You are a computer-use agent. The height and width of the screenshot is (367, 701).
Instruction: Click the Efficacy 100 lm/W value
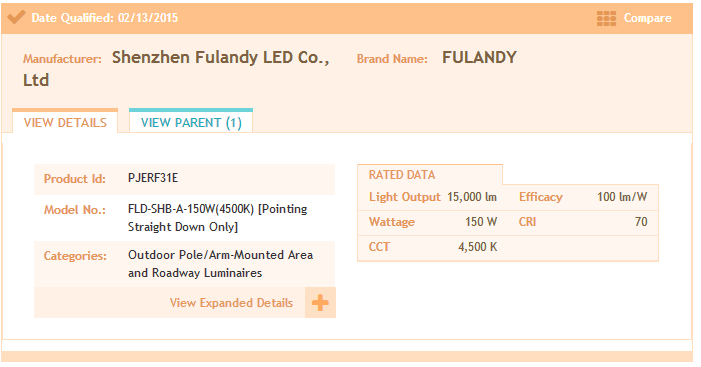click(x=622, y=197)
